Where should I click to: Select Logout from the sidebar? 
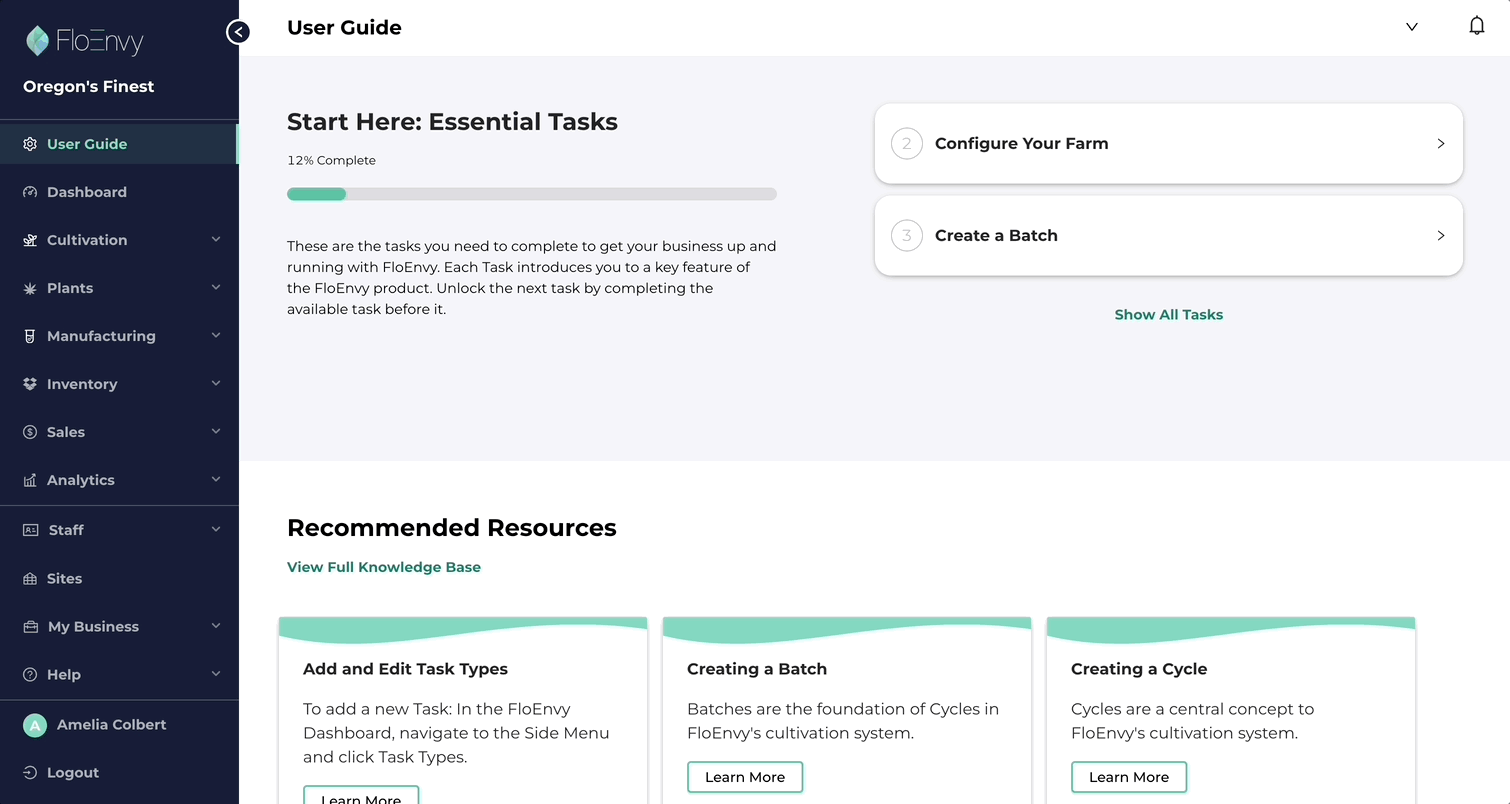[x=73, y=772]
